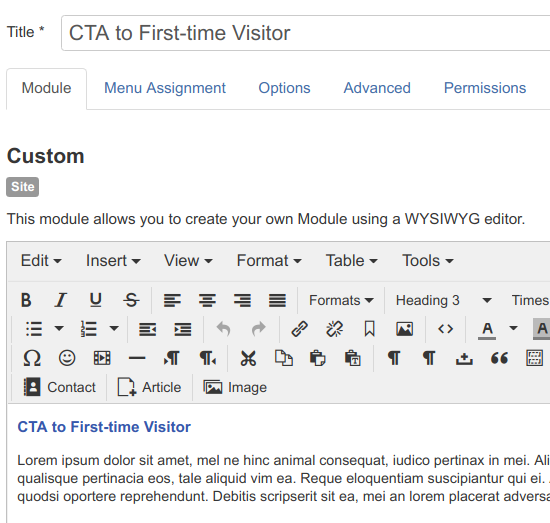The width and height of the screenshot is (550, 523).
Task: Open numbered list style dropdown arrow
Action: (114, 329)
